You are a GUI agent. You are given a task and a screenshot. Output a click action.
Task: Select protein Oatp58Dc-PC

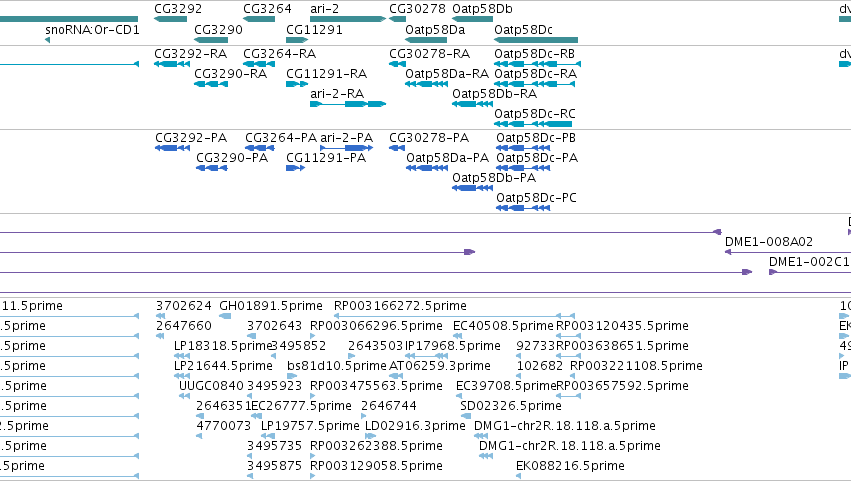point(536,198)
